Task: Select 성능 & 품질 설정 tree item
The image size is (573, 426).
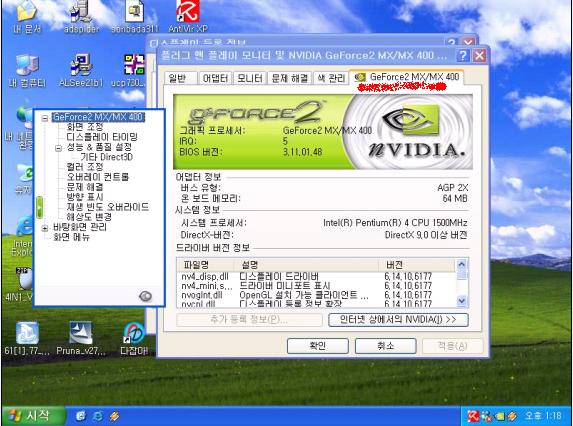Action: coord(99,147)
